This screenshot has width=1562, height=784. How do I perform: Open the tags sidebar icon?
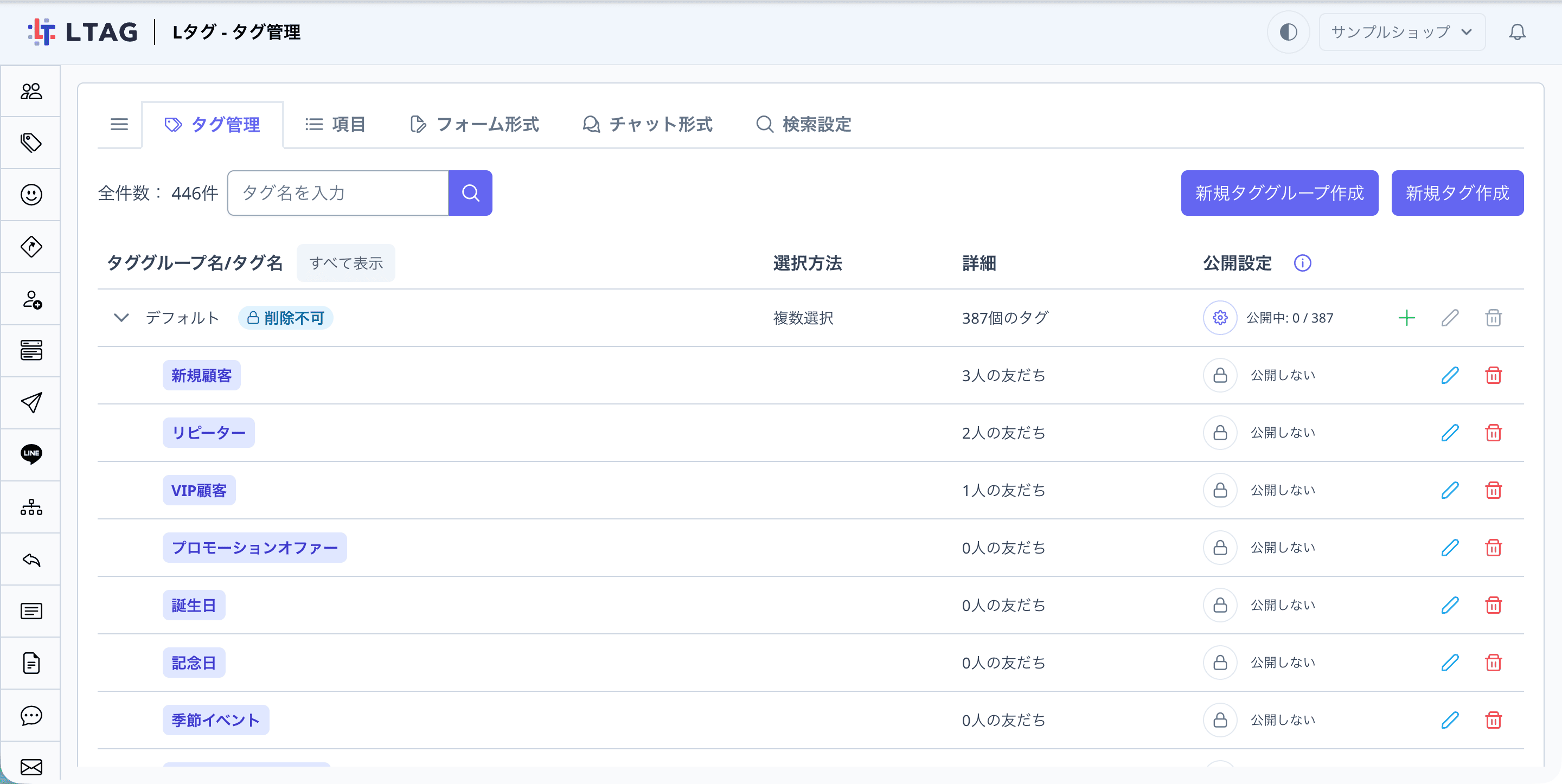click(x=31, y=143)
